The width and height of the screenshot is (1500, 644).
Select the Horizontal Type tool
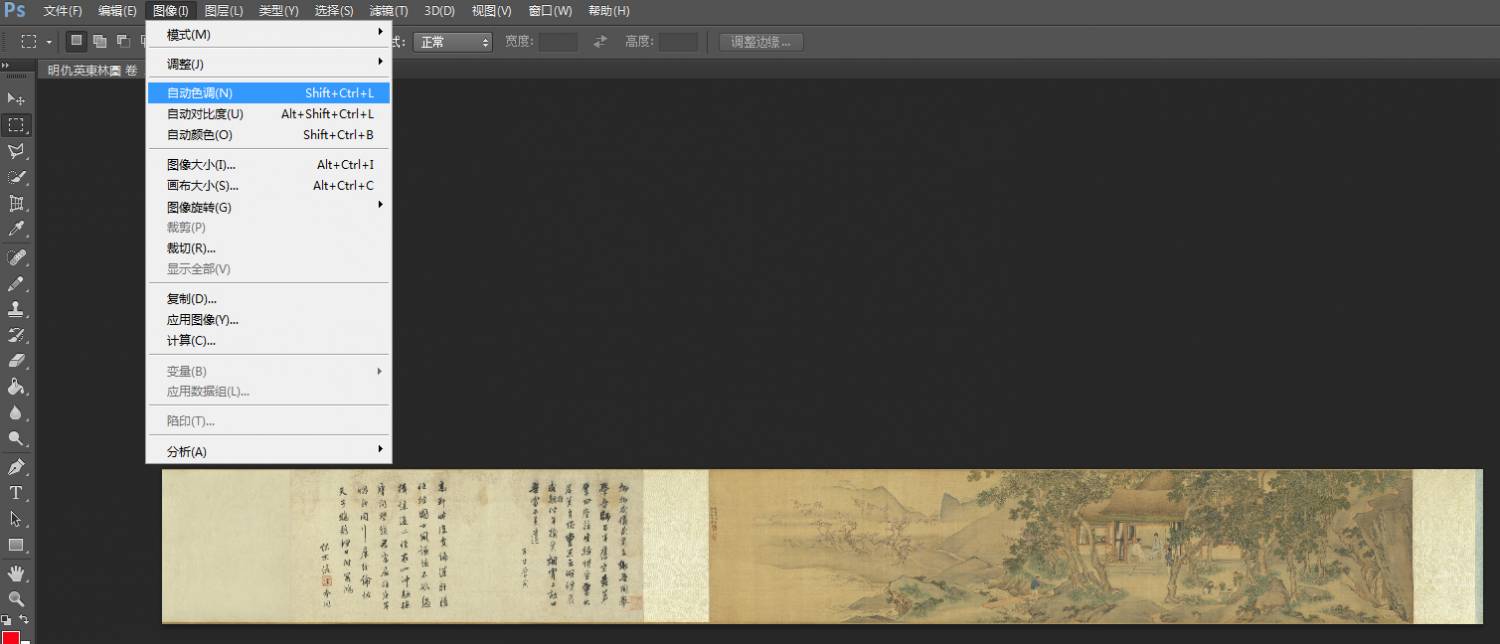click(16, 493)
